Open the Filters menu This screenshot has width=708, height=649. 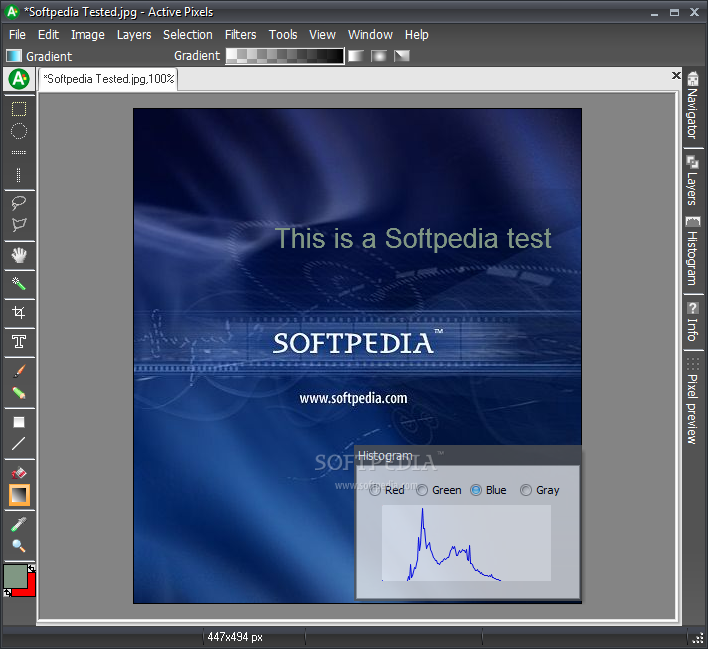(241, 35)
